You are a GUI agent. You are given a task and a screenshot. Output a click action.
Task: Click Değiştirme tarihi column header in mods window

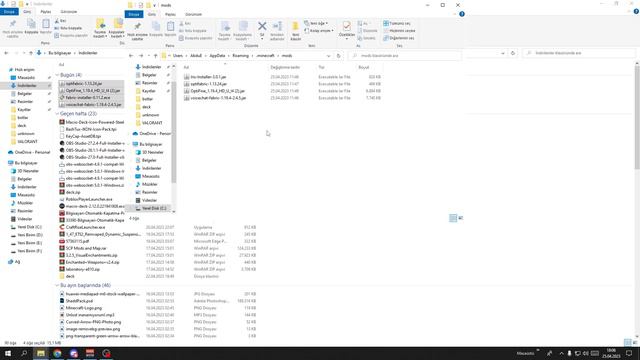pyautogui.click(x=285, y=67)
